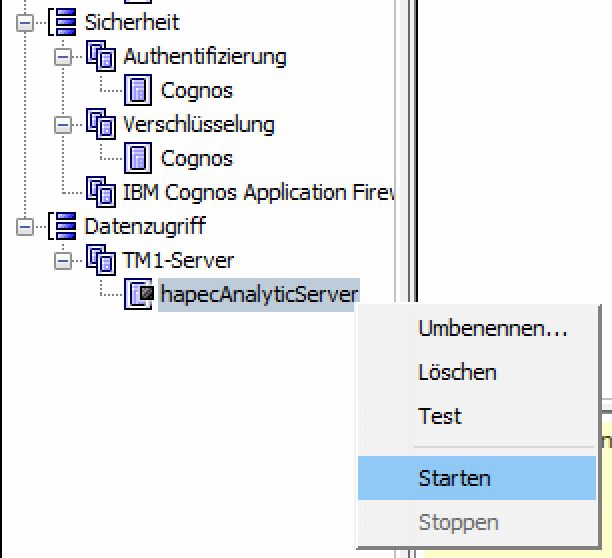The width and height of the screenshot is (612, 558).
Task: Click the hapecAnalyticServer server icon
Action: point(140,294)
